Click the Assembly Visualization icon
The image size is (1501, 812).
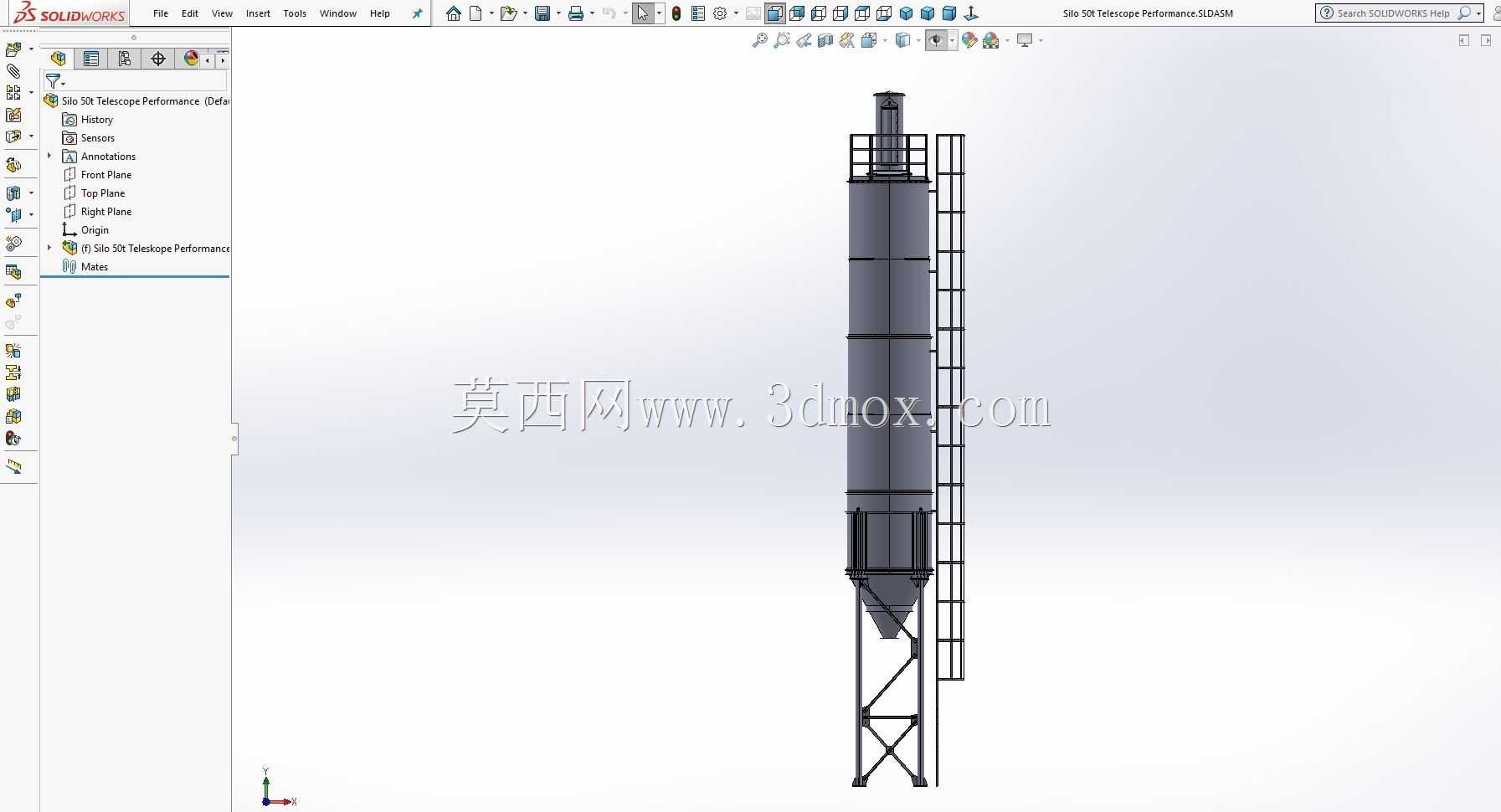pos(13,416)
